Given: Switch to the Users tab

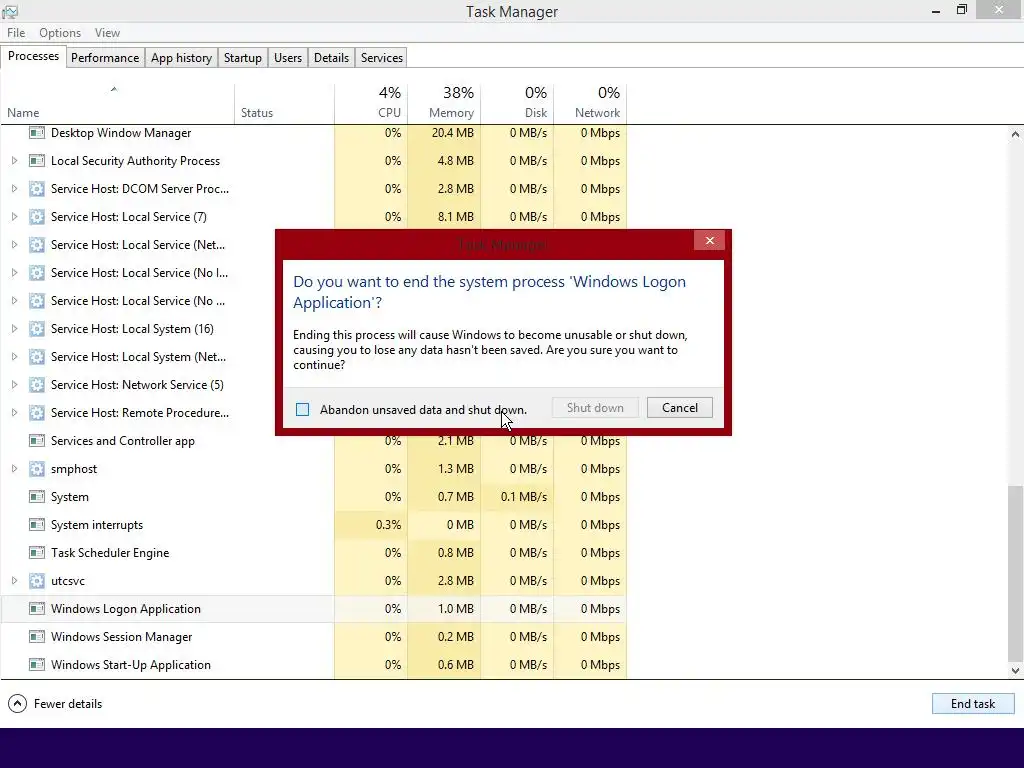Looking at the screenshot, I should pyautogui.click(x=287, y=57).
